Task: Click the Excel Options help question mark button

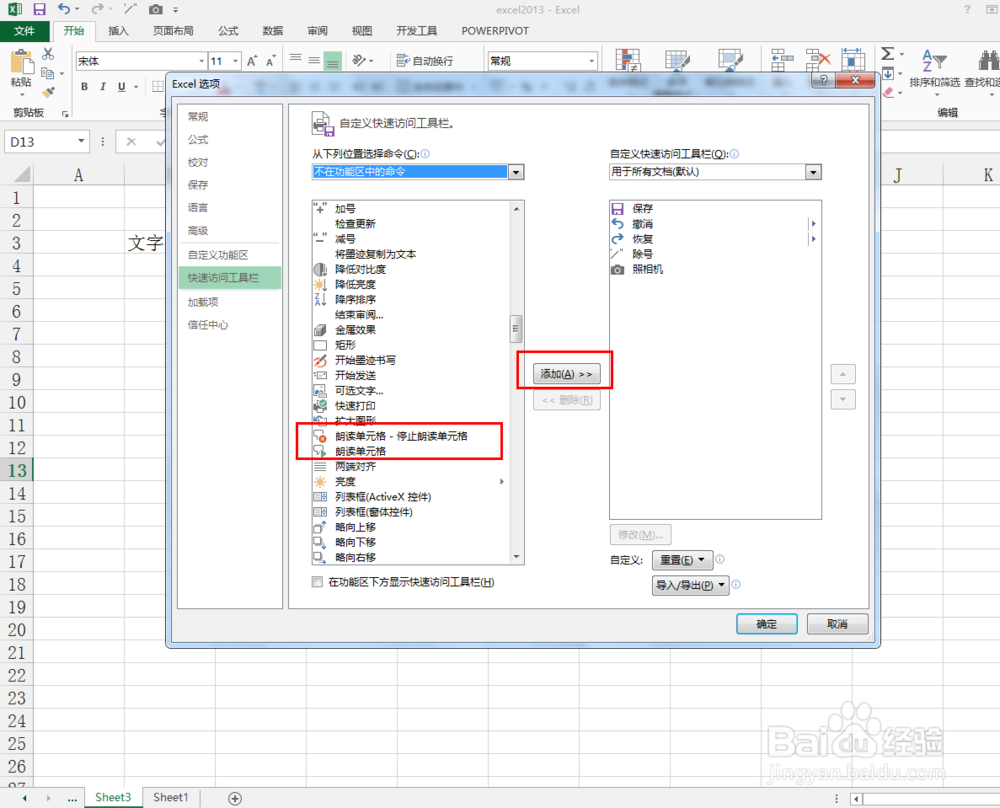Action: coord(823,80)
